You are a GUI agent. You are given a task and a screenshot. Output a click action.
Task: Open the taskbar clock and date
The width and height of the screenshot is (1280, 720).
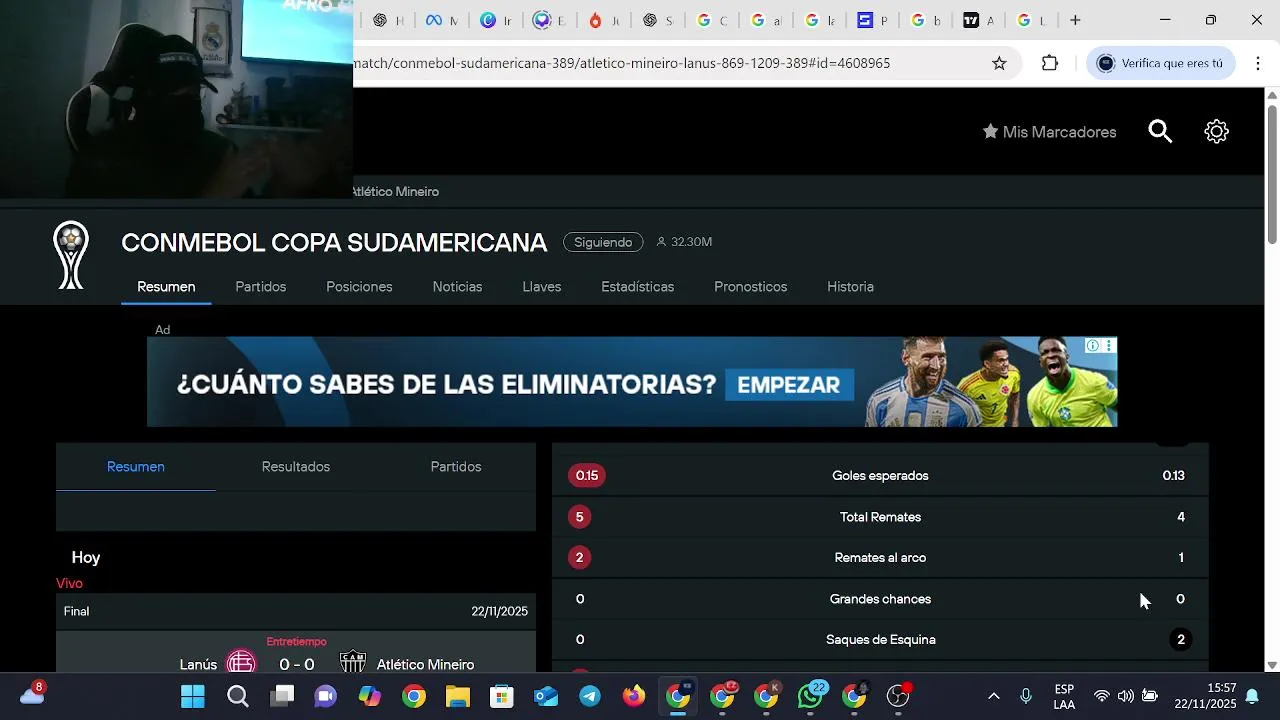pyautogui.click(x=1205, y=696)
